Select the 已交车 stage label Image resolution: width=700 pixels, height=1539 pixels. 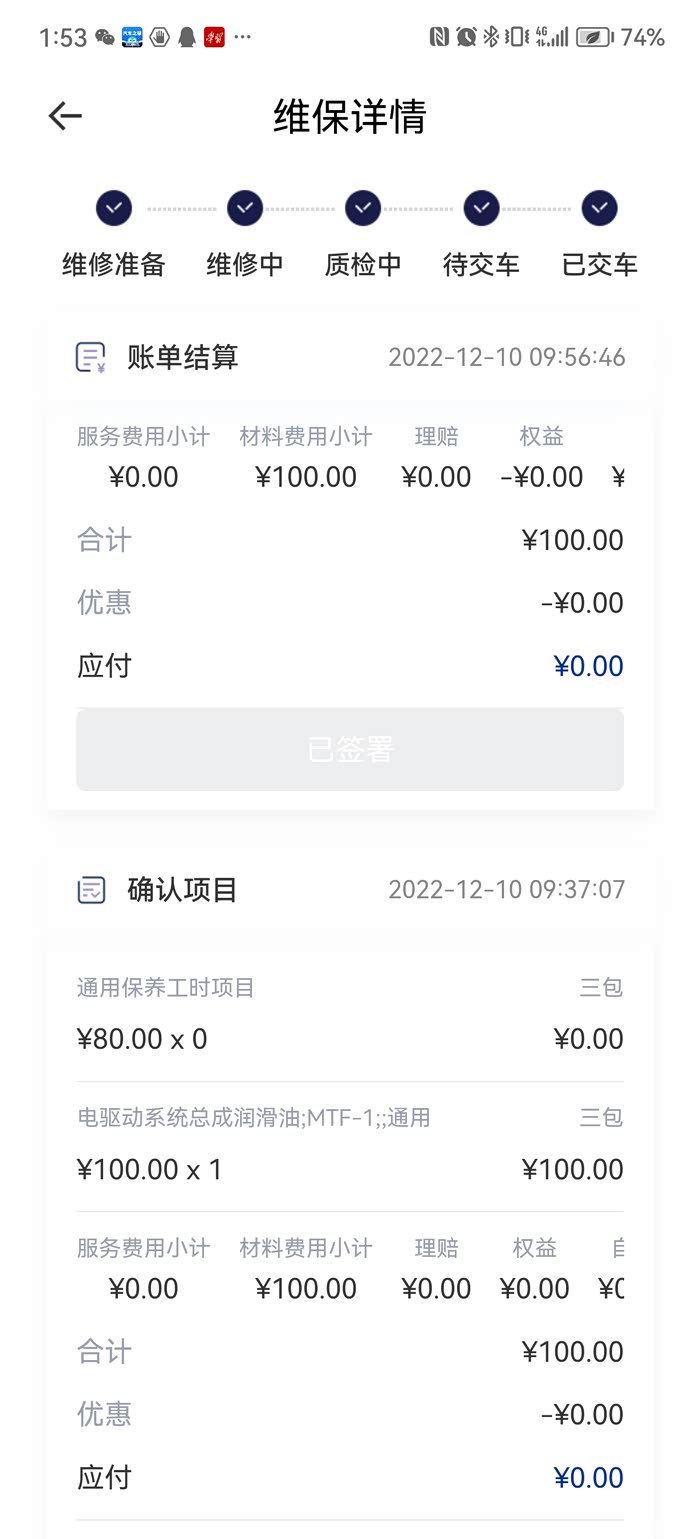pyautogui.click(x=599, y=265)
